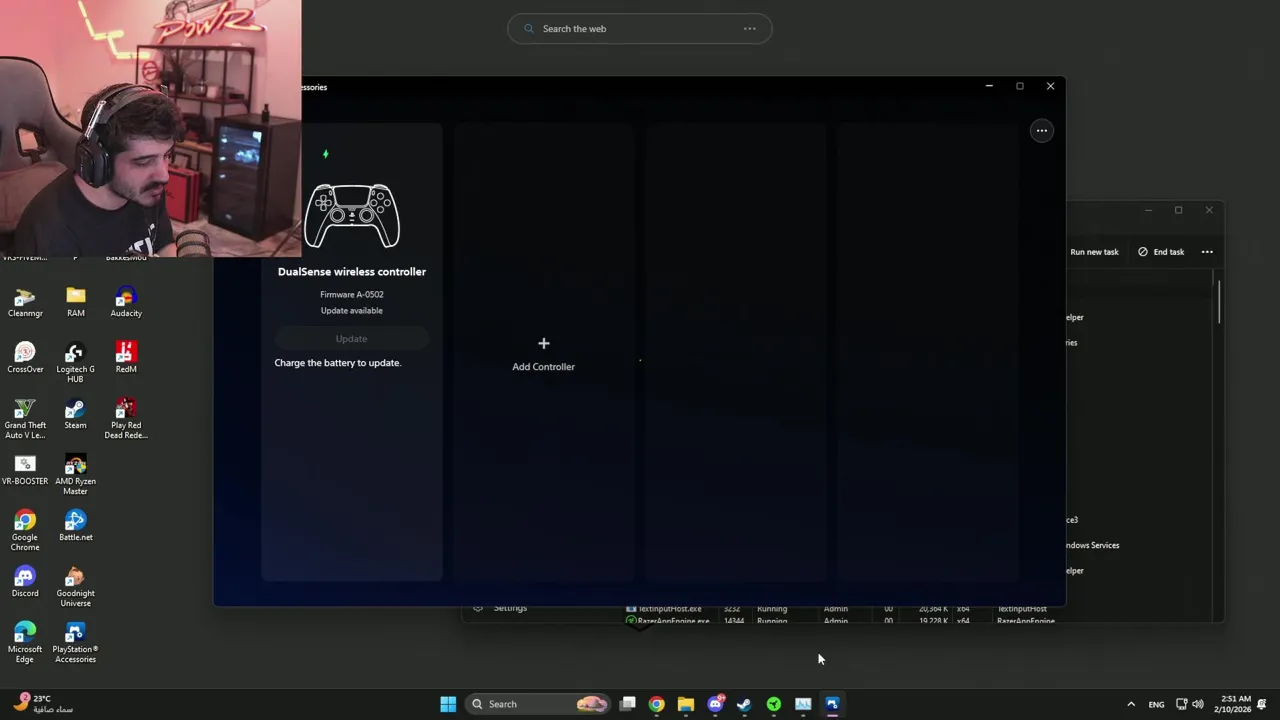Open the volume control in system tray
This screenshot has width=1280, height=720.
pyautogui.click(x=1198, y=704)
